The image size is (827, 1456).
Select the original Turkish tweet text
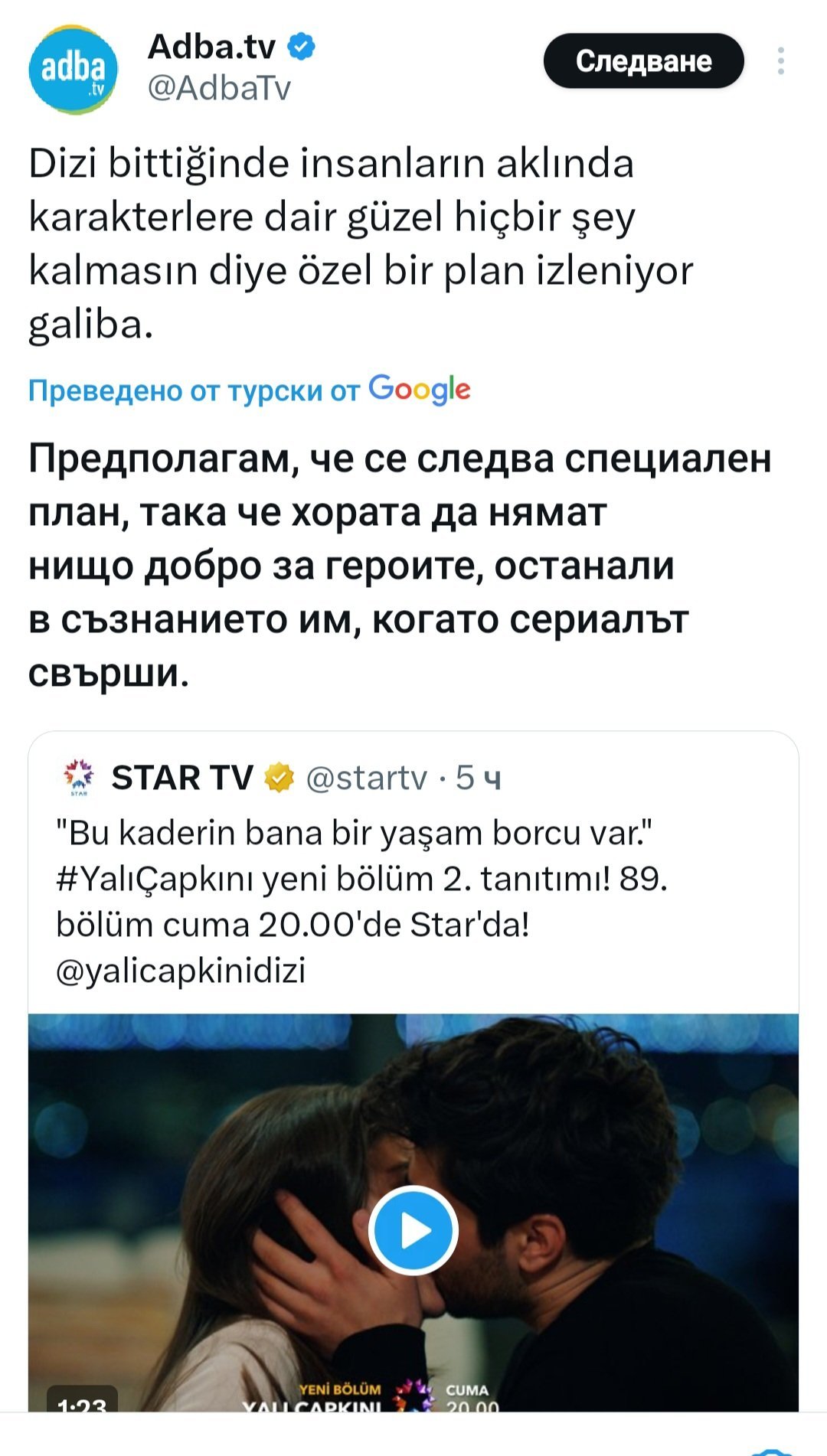pyautogui.click(x=360, y=243)
